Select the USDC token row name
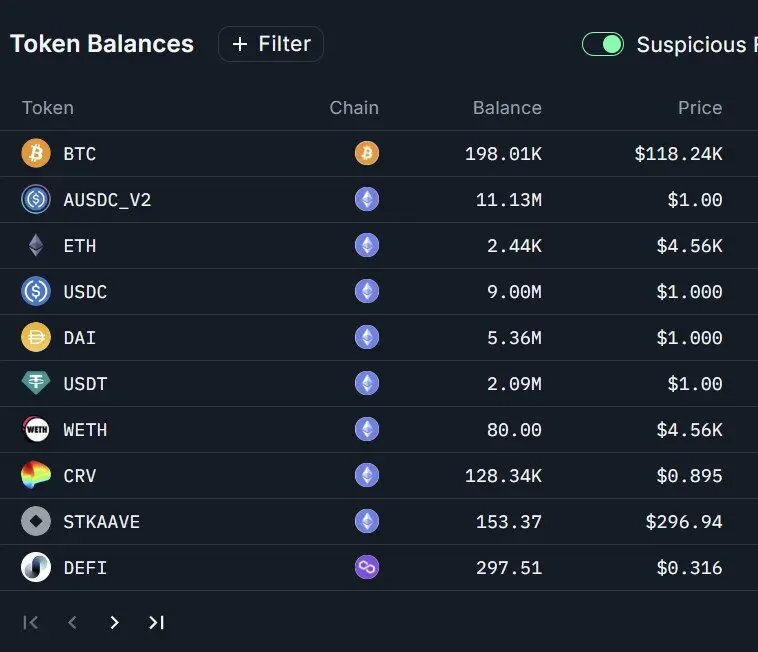758x652 pixels. [85, 292]
